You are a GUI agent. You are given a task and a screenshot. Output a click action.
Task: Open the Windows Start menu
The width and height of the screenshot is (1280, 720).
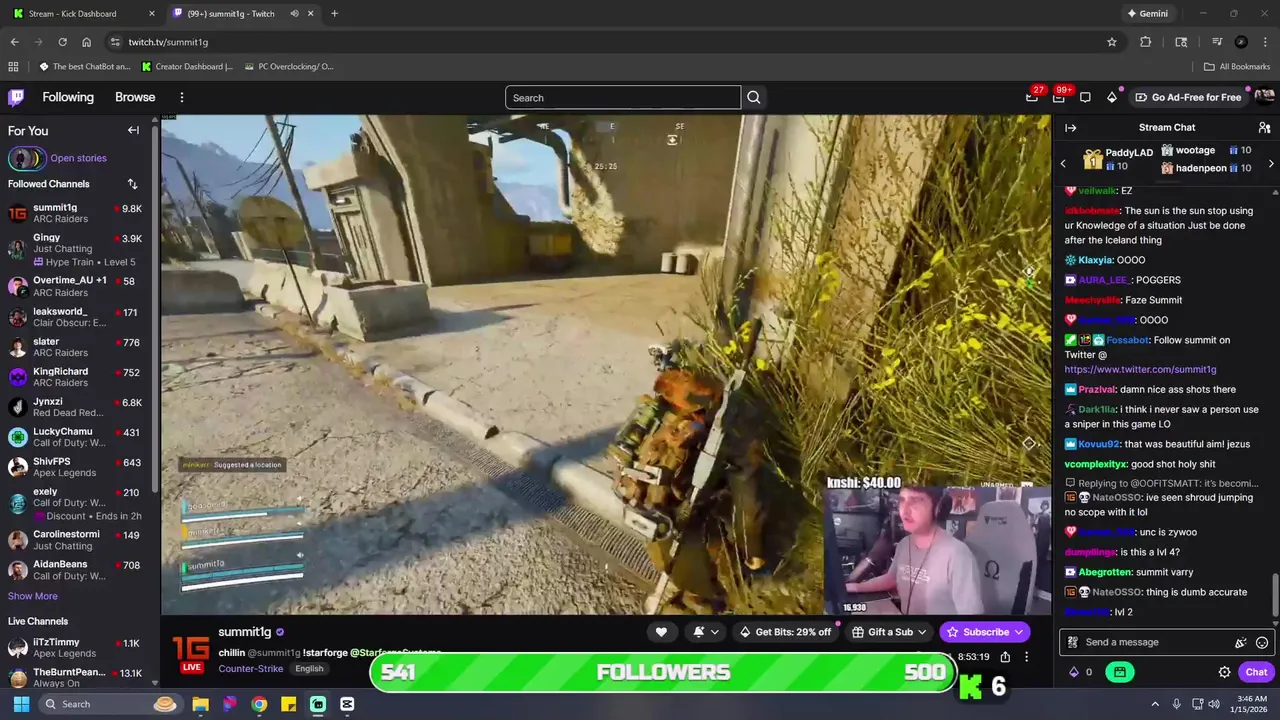(x=21, y=704)
